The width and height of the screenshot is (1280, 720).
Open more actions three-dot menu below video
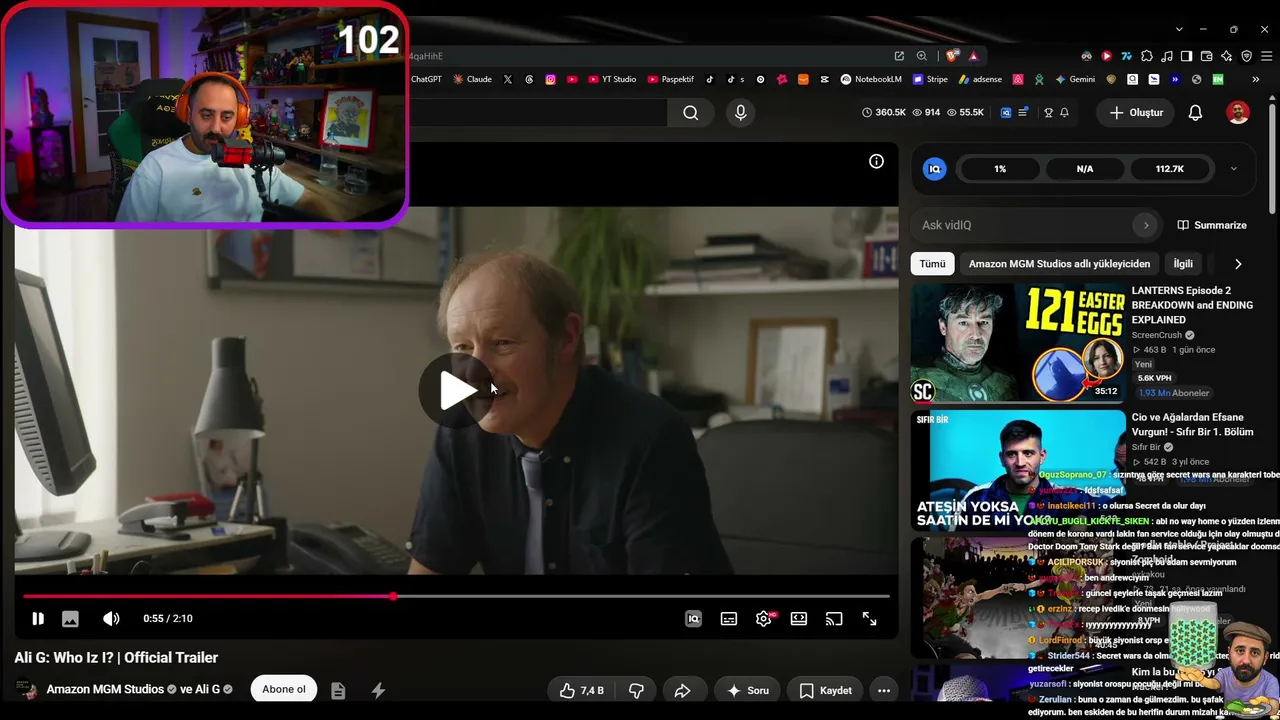883,691
